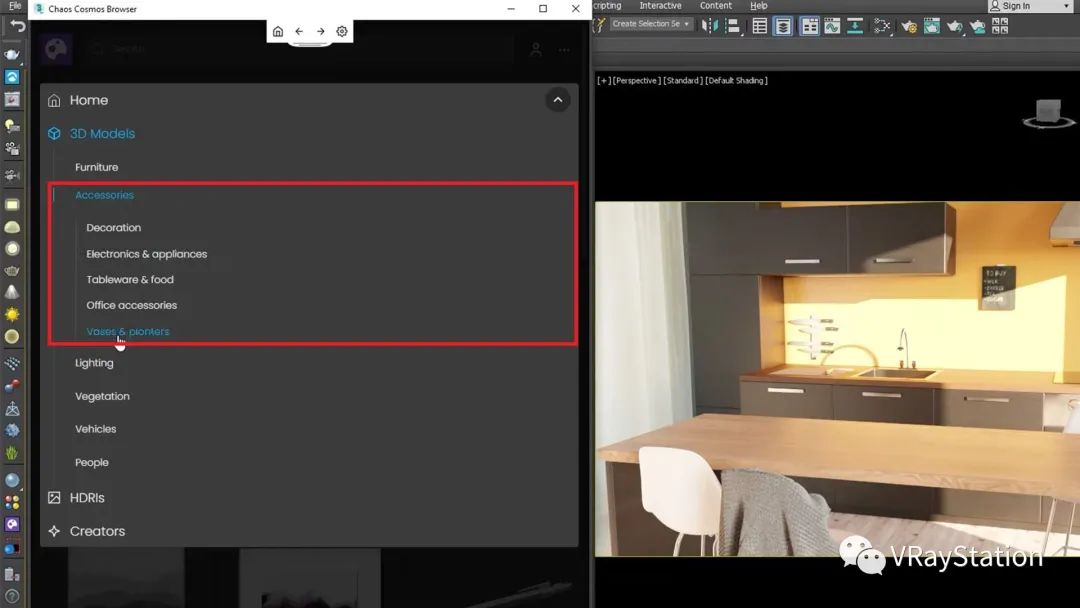Open the Sign In dropdown
Image resolution: width=1080 pixels, height=608 pixels.
tap(1030, 6)
